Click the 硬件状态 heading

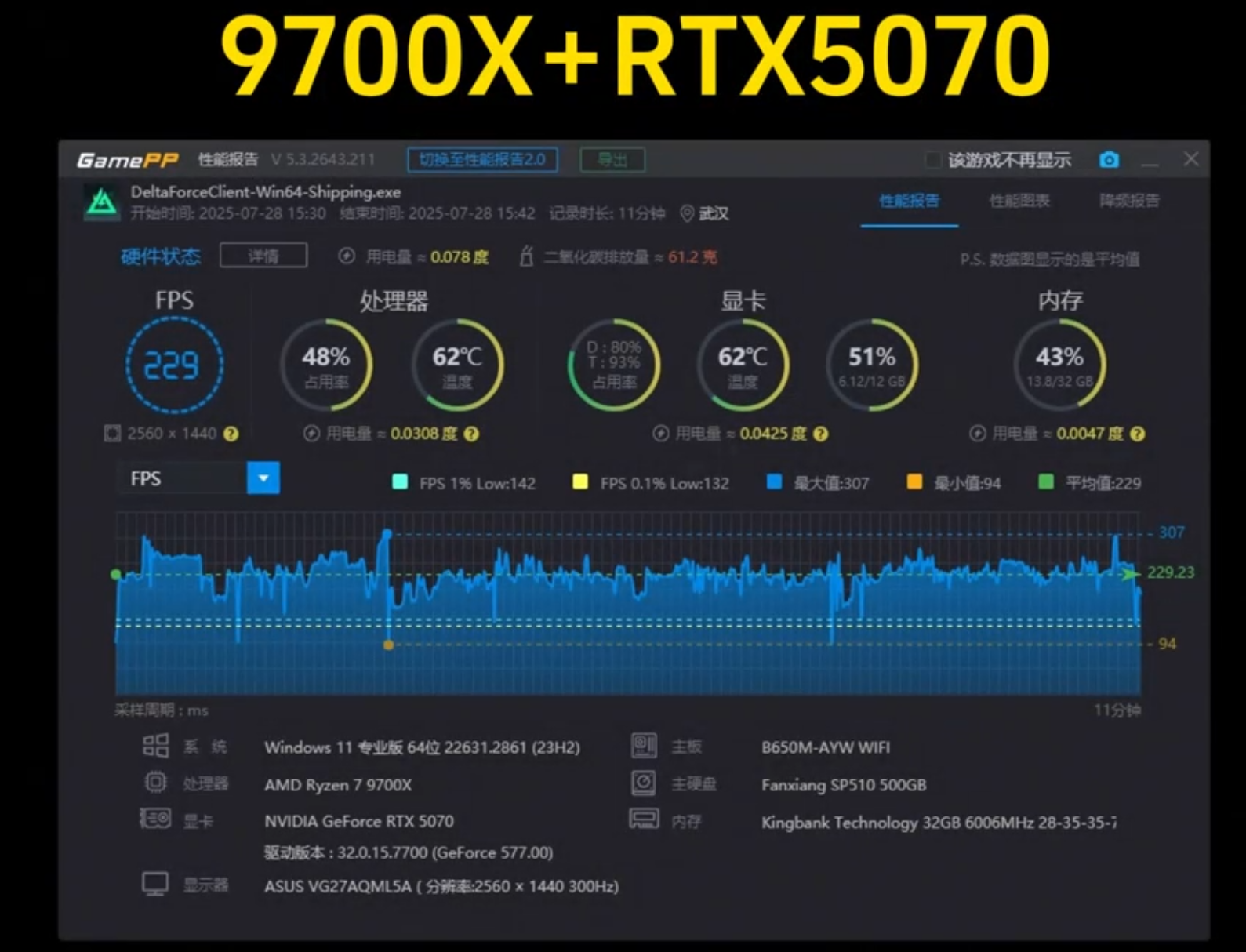(161, 256)
